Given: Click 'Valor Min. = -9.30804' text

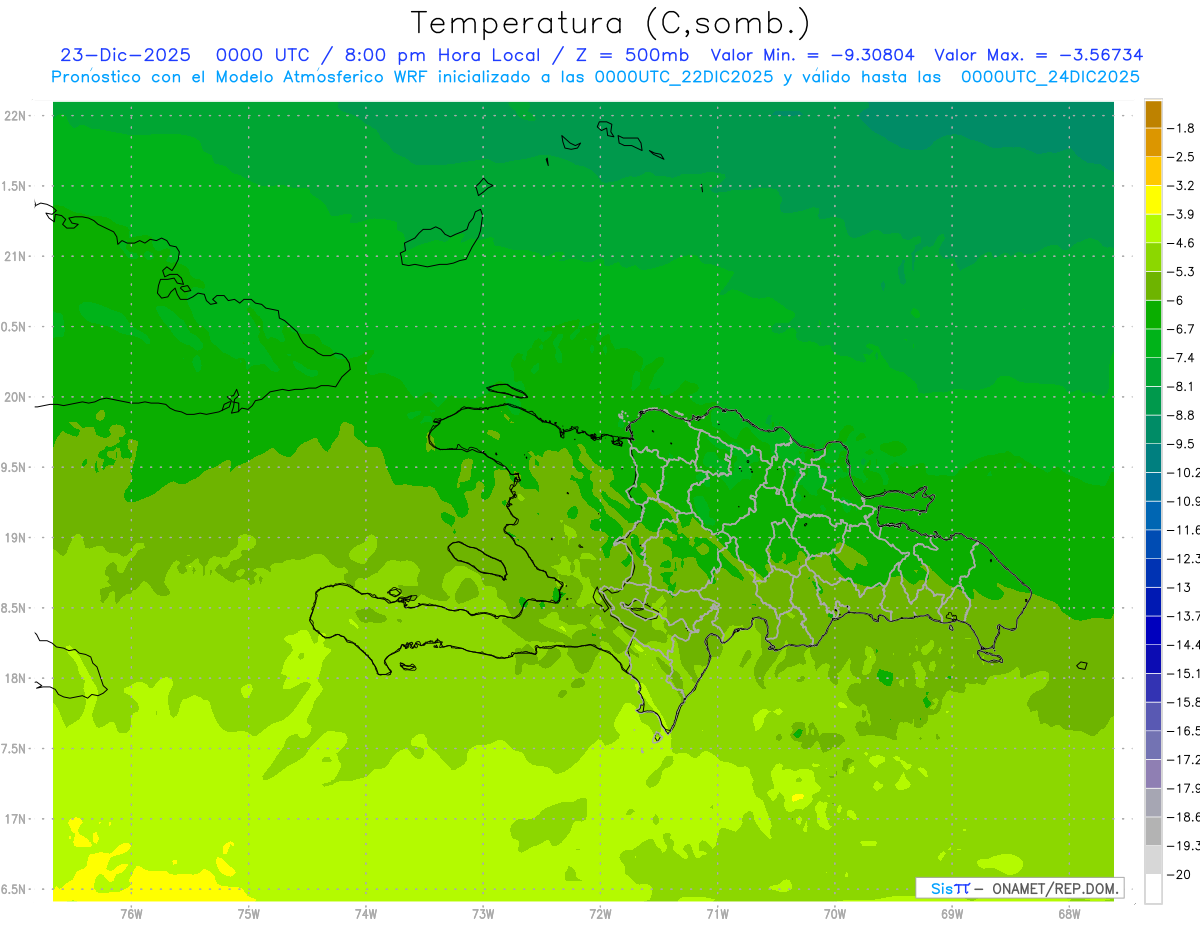Looking at the screenshot, I should point(812,55).
